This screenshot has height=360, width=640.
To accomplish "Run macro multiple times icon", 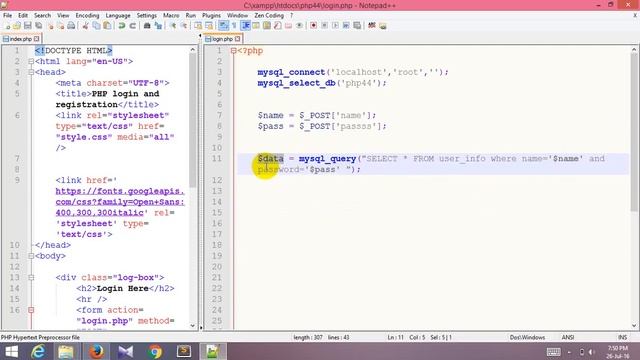I will point(346,26).
